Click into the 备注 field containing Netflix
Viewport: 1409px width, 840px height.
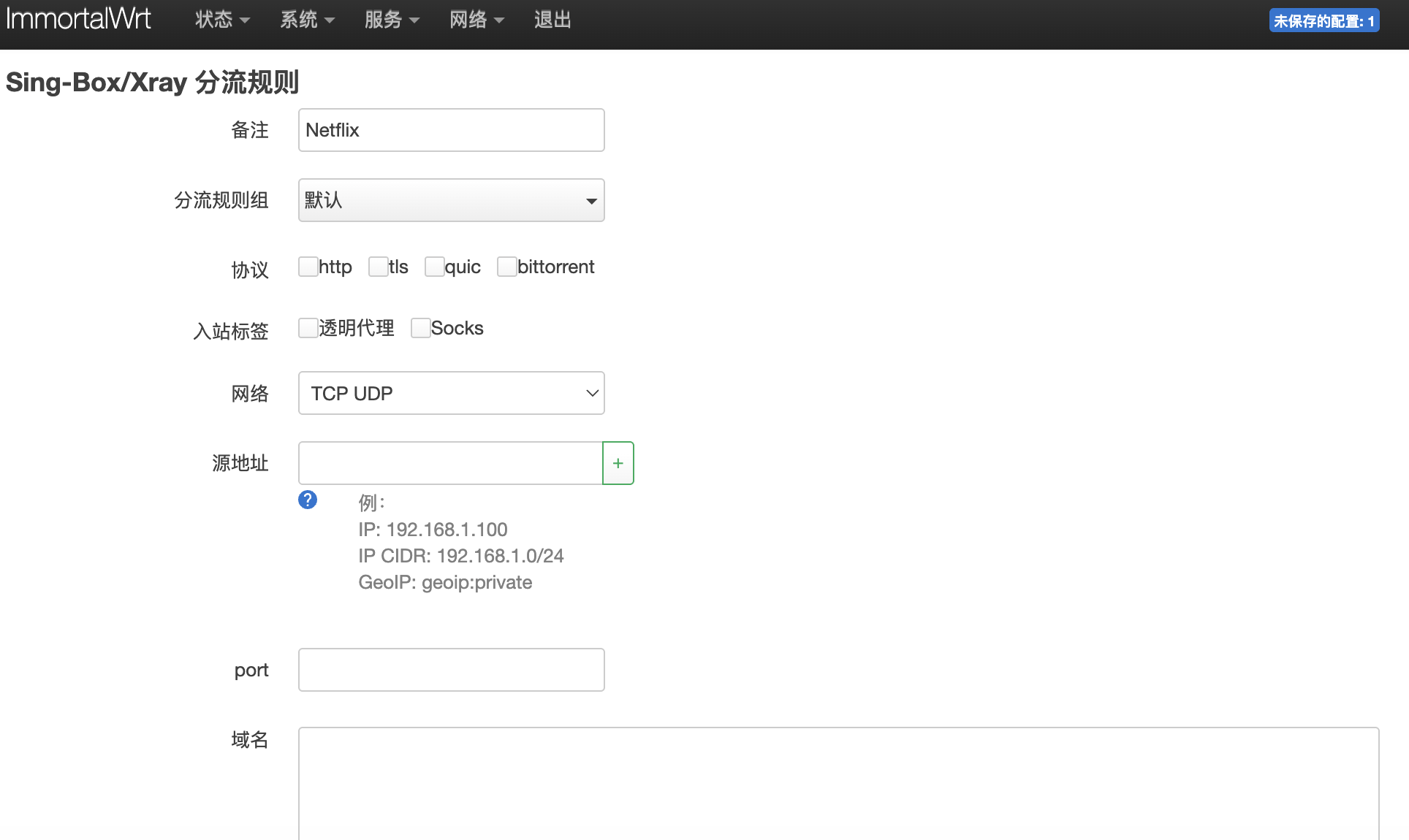[452, 130]
